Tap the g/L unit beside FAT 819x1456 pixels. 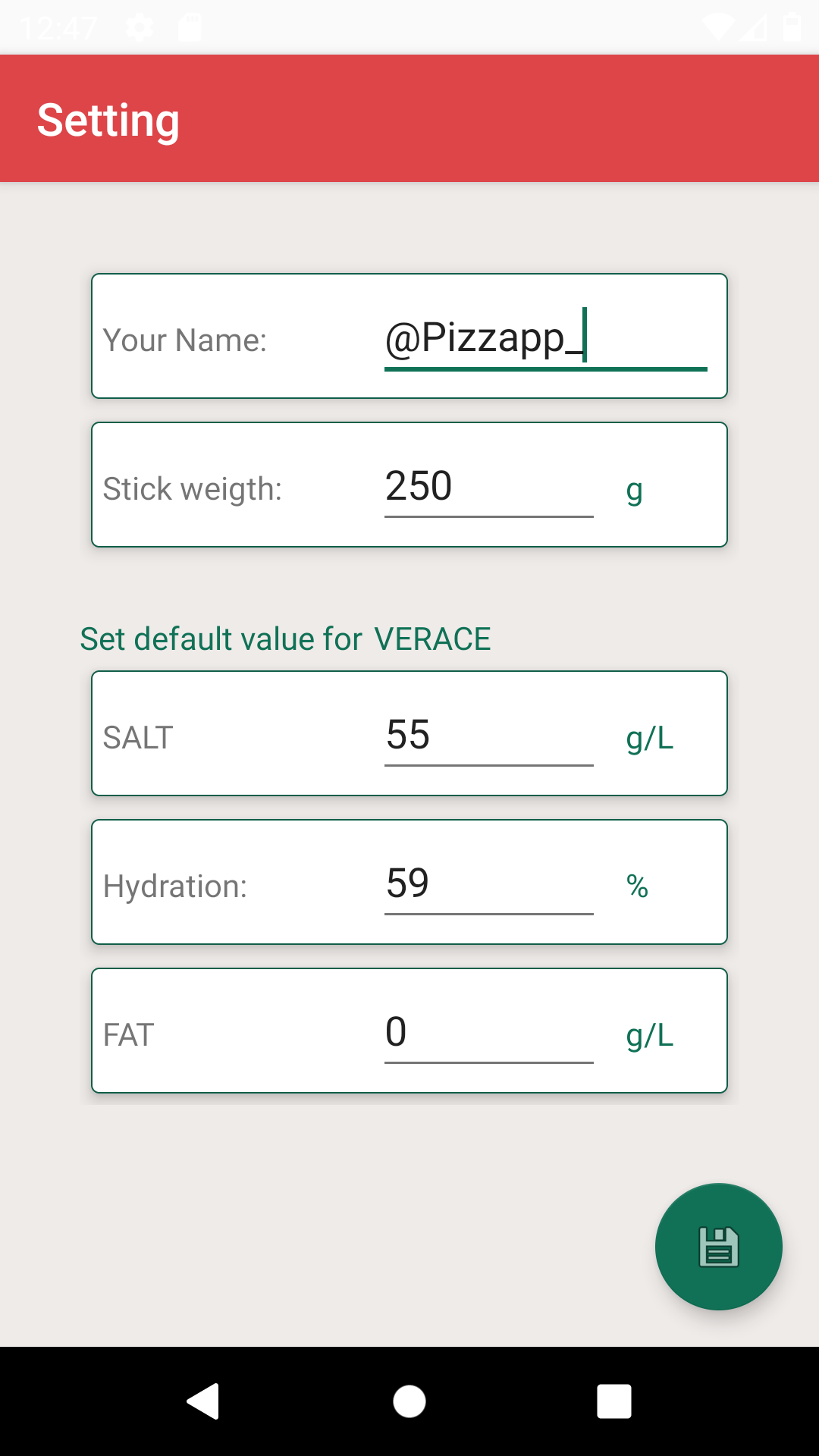(650, 1035)
